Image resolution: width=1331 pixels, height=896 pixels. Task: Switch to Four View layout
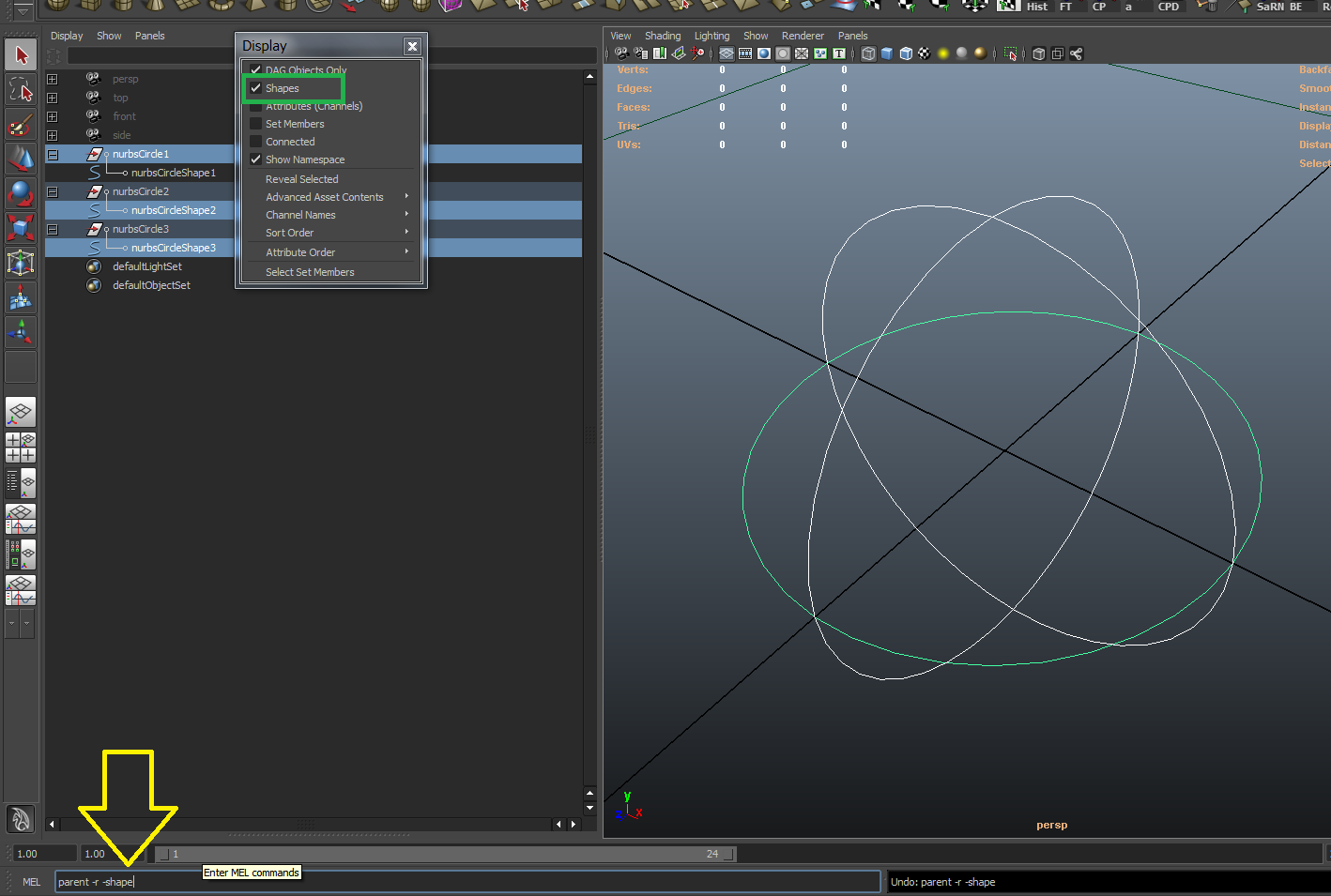pos(21,448)
